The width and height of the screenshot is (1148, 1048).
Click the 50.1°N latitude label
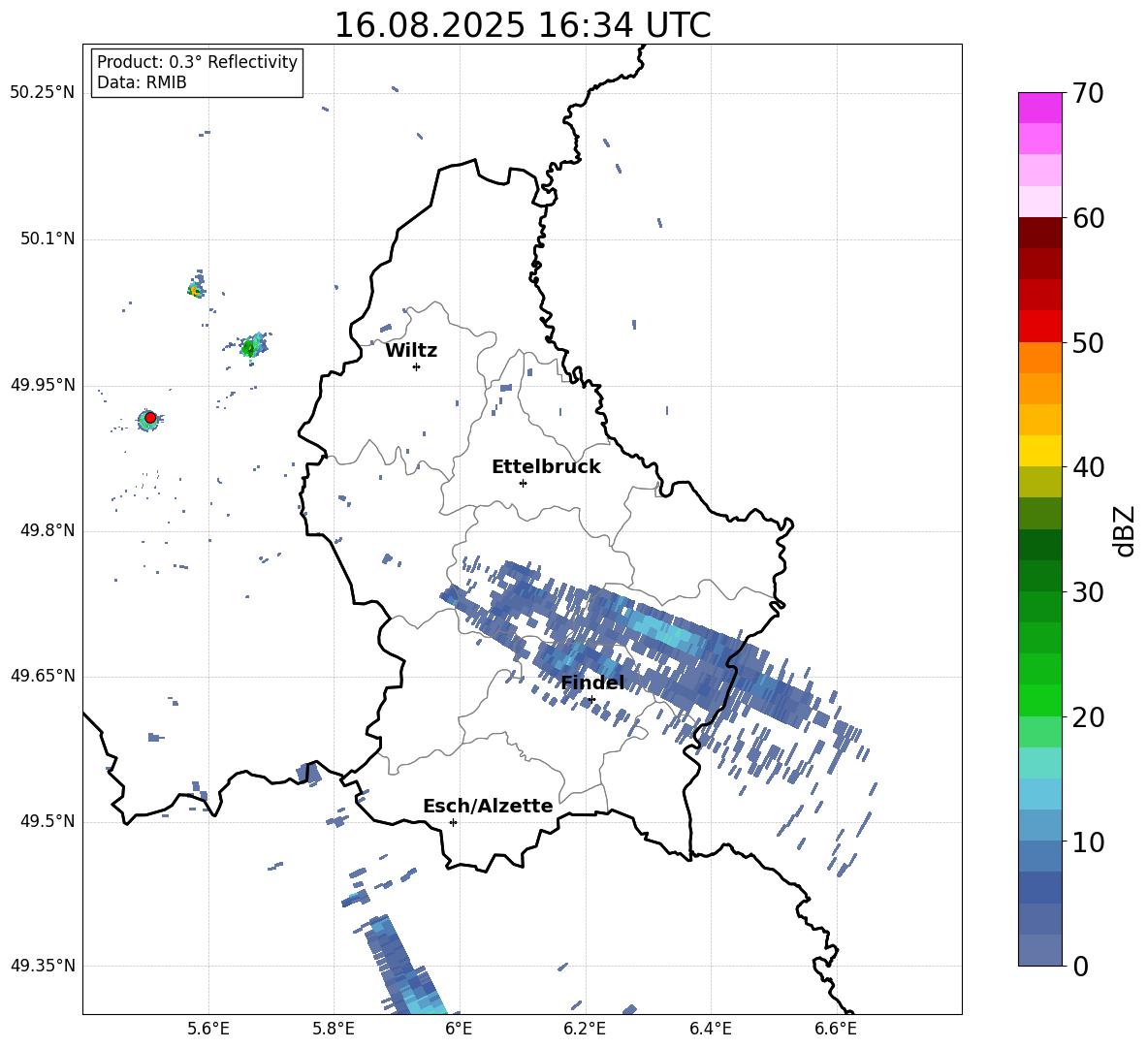[47, 238]
